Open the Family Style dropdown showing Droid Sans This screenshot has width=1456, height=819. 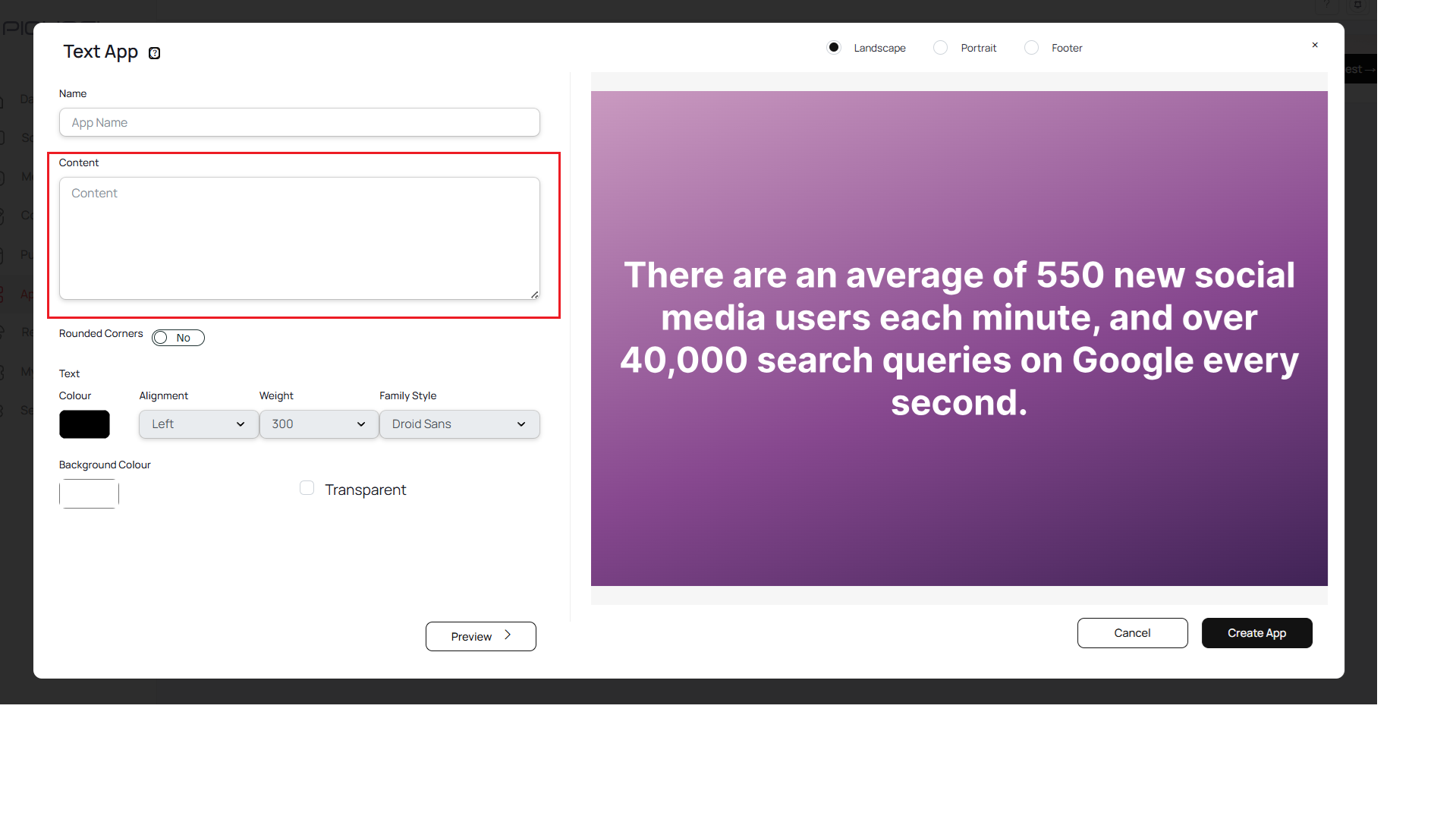pos(459,424)
